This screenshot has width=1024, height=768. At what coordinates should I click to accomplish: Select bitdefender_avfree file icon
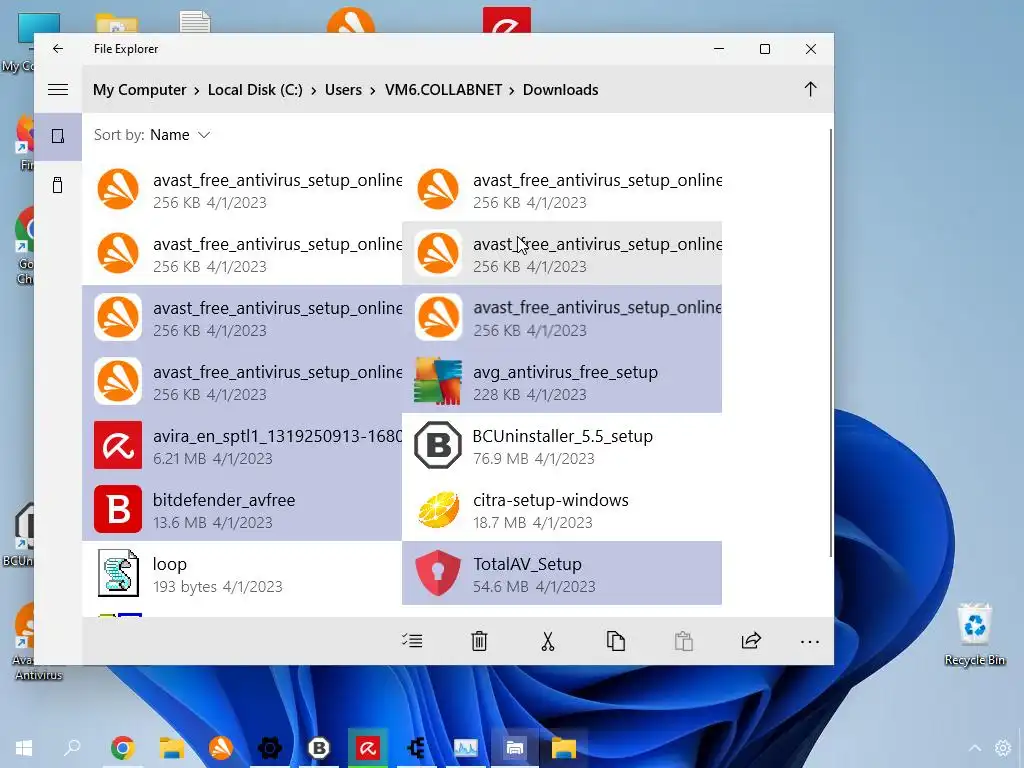coord(118,509)
